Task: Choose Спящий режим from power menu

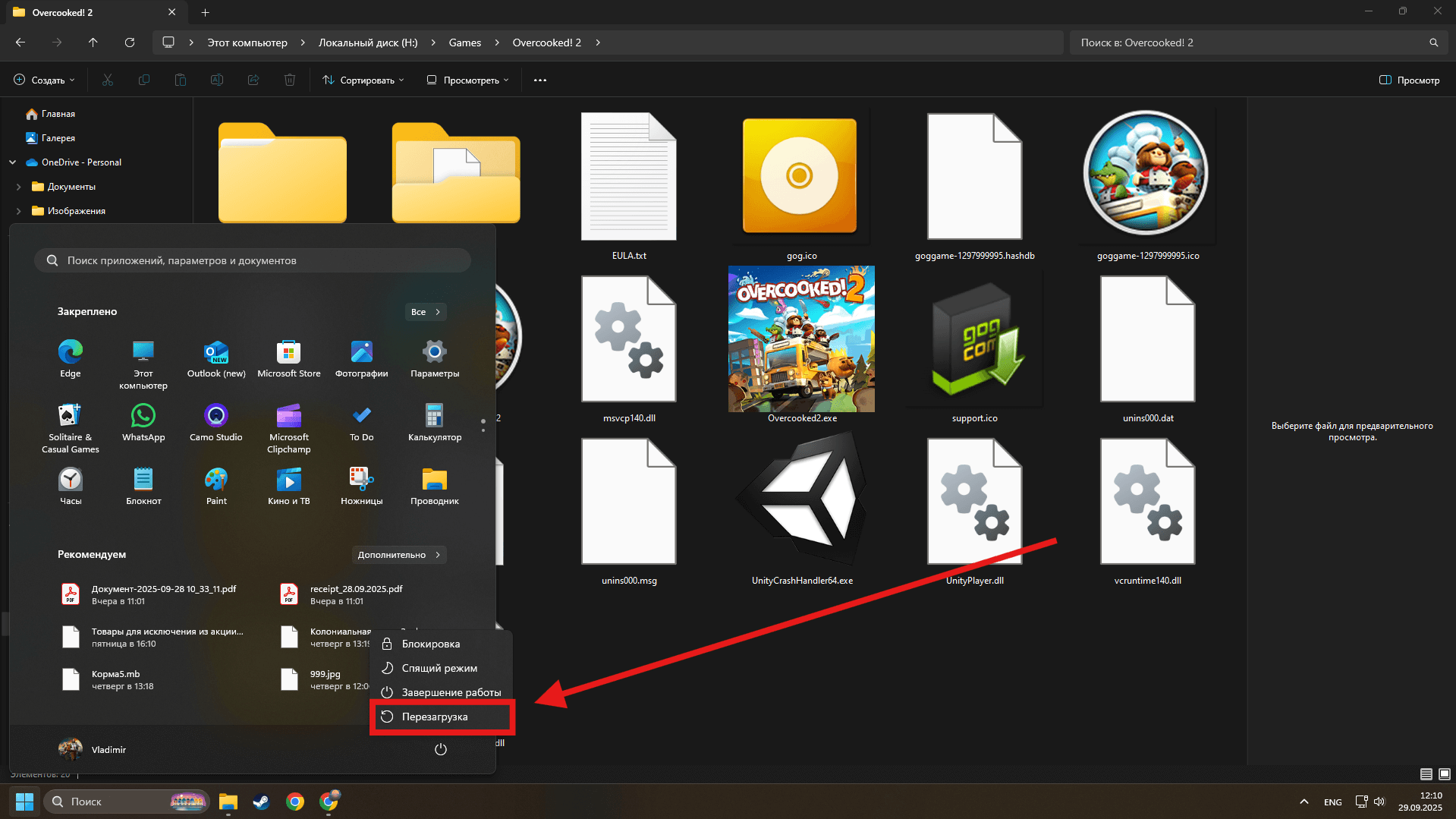Action: pos(439,668)
